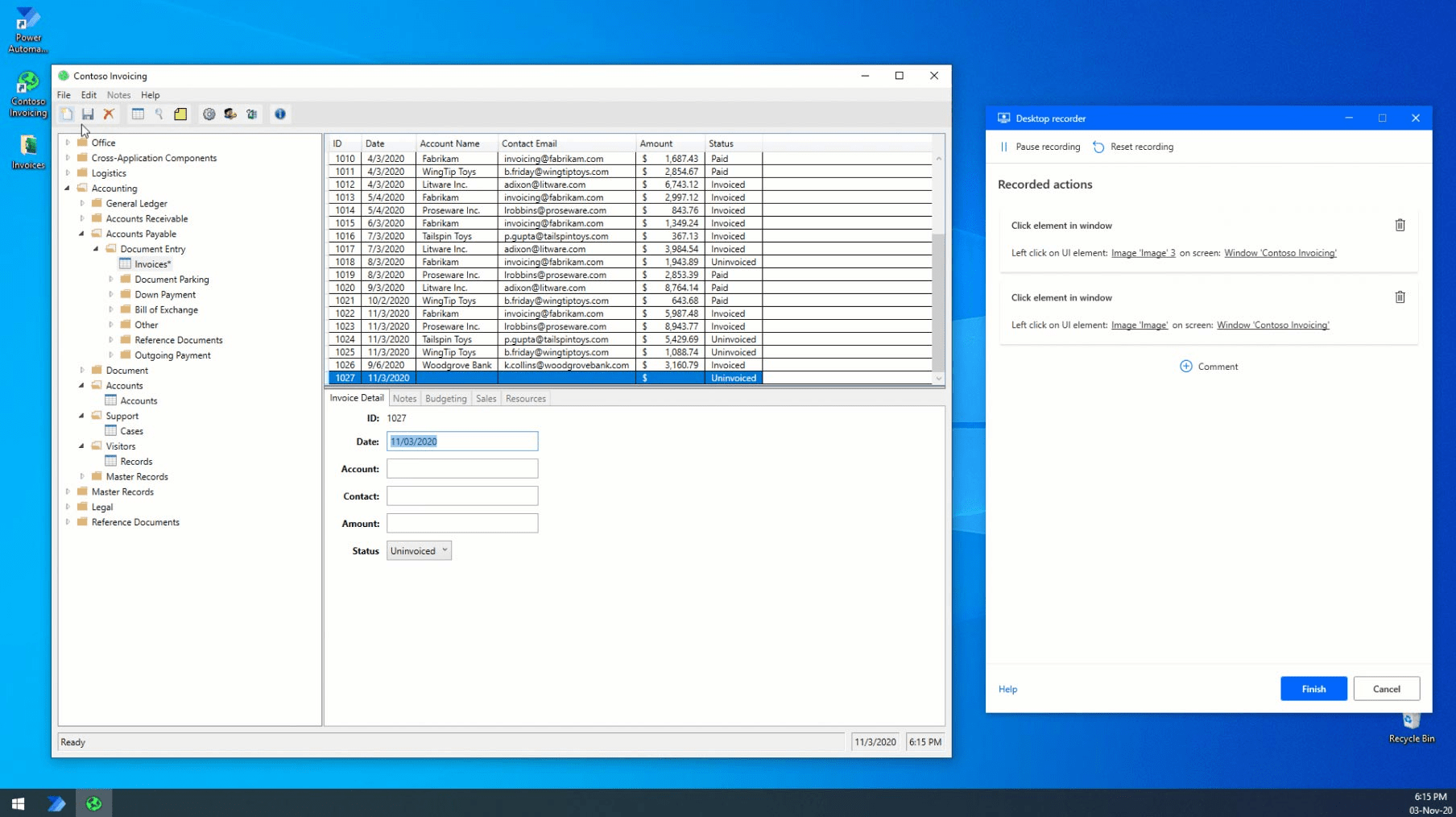Open the Notes menu
The height and width of the screenshot is (817, 1456).
tap(118, 95)
